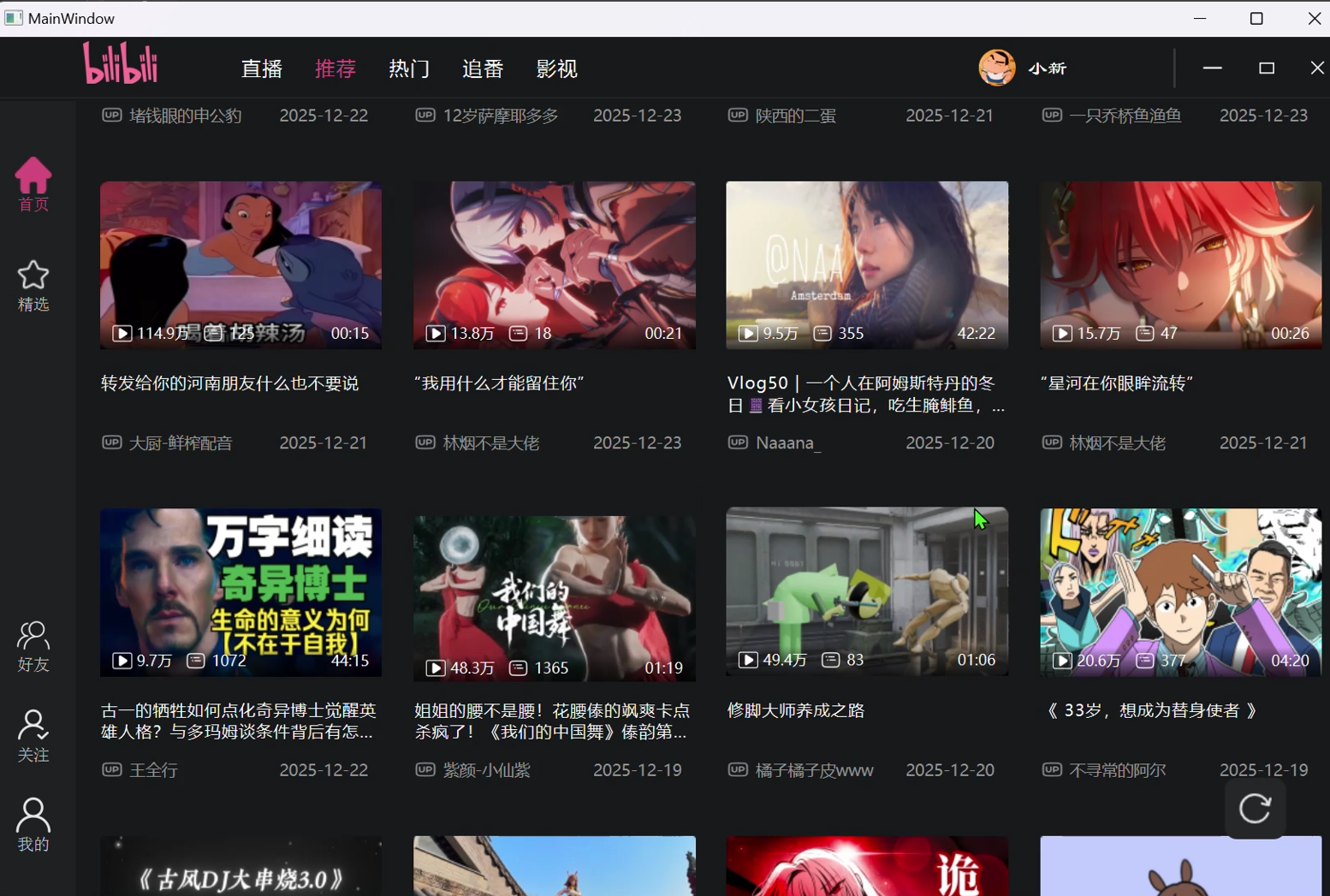
Task: Open the thumbnail with duration 00:21
Action: tap(554, 265)
